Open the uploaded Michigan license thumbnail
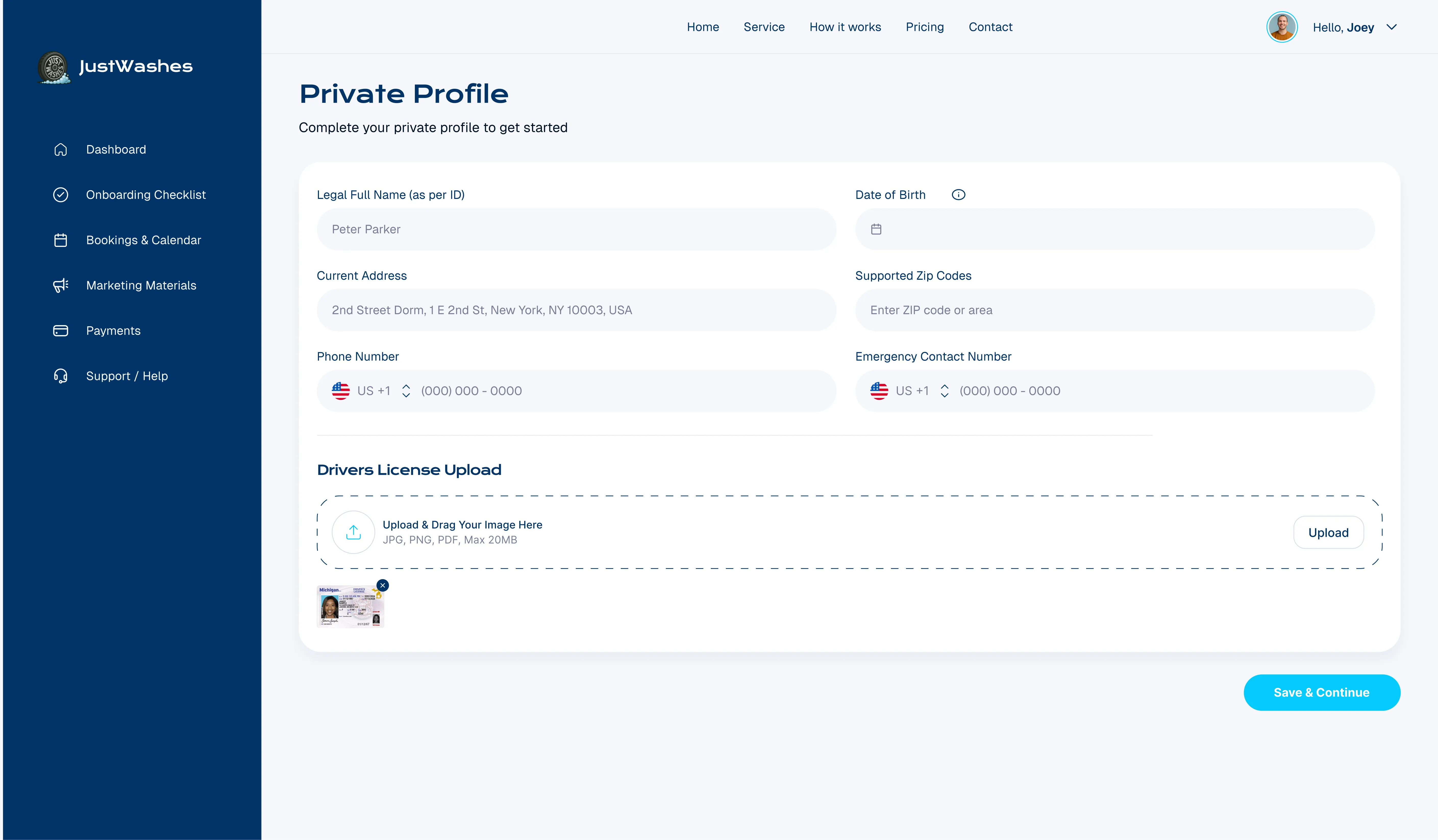 click(350, 607)
